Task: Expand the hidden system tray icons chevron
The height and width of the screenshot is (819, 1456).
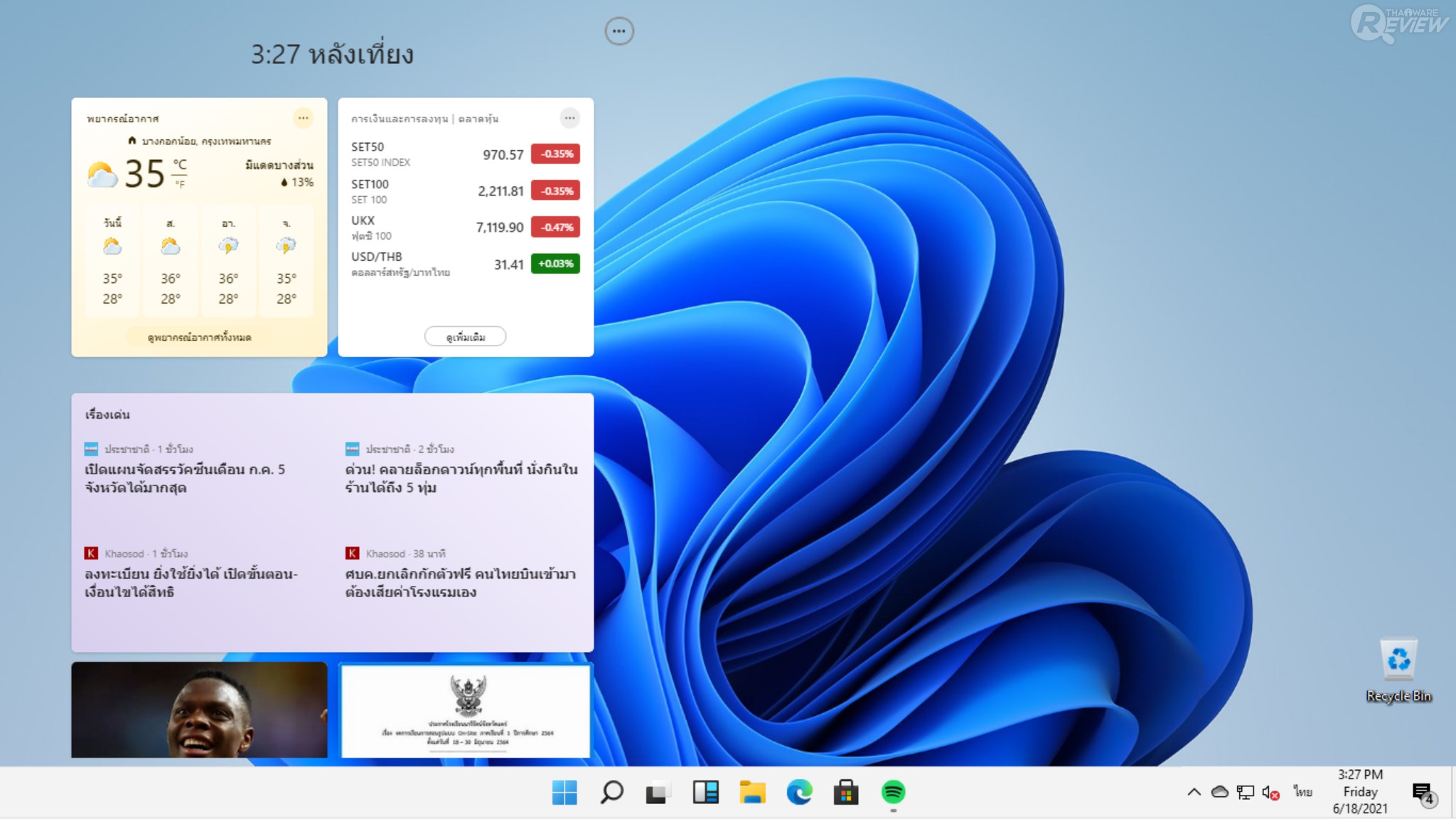Action: (1194, 792)
